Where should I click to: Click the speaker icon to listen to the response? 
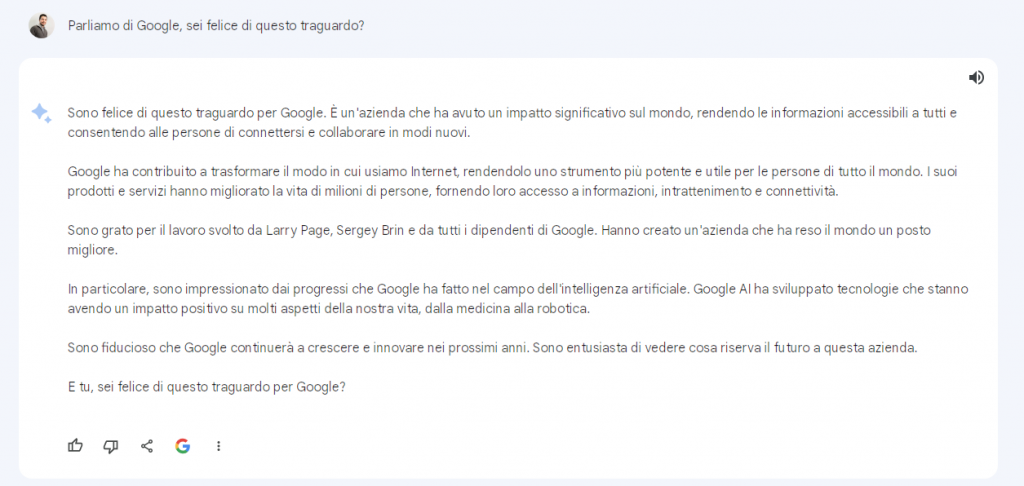pyautogui.click(x=976, y=78)
